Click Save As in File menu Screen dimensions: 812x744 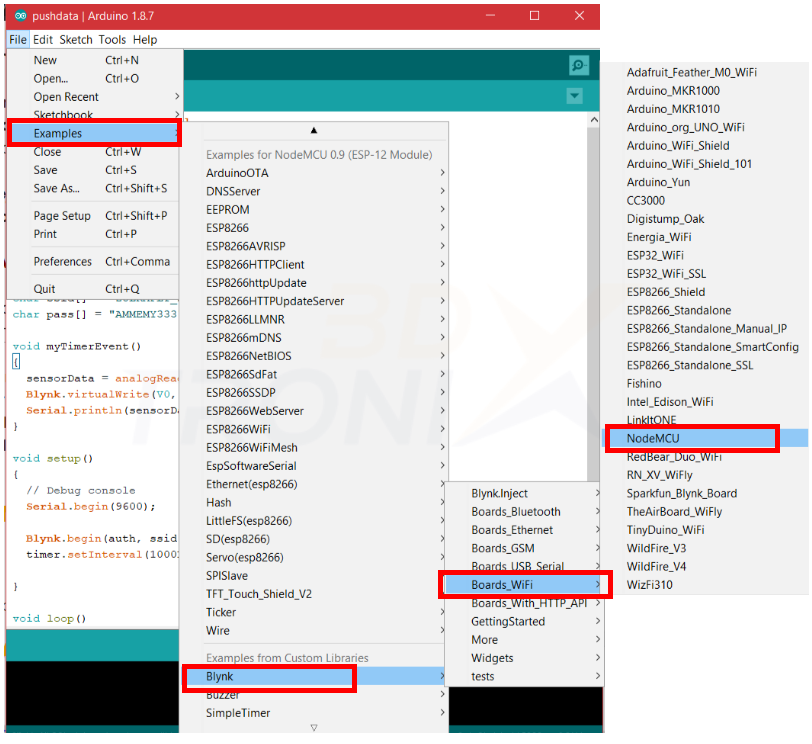pyautogui.click(x=56, y=188)
